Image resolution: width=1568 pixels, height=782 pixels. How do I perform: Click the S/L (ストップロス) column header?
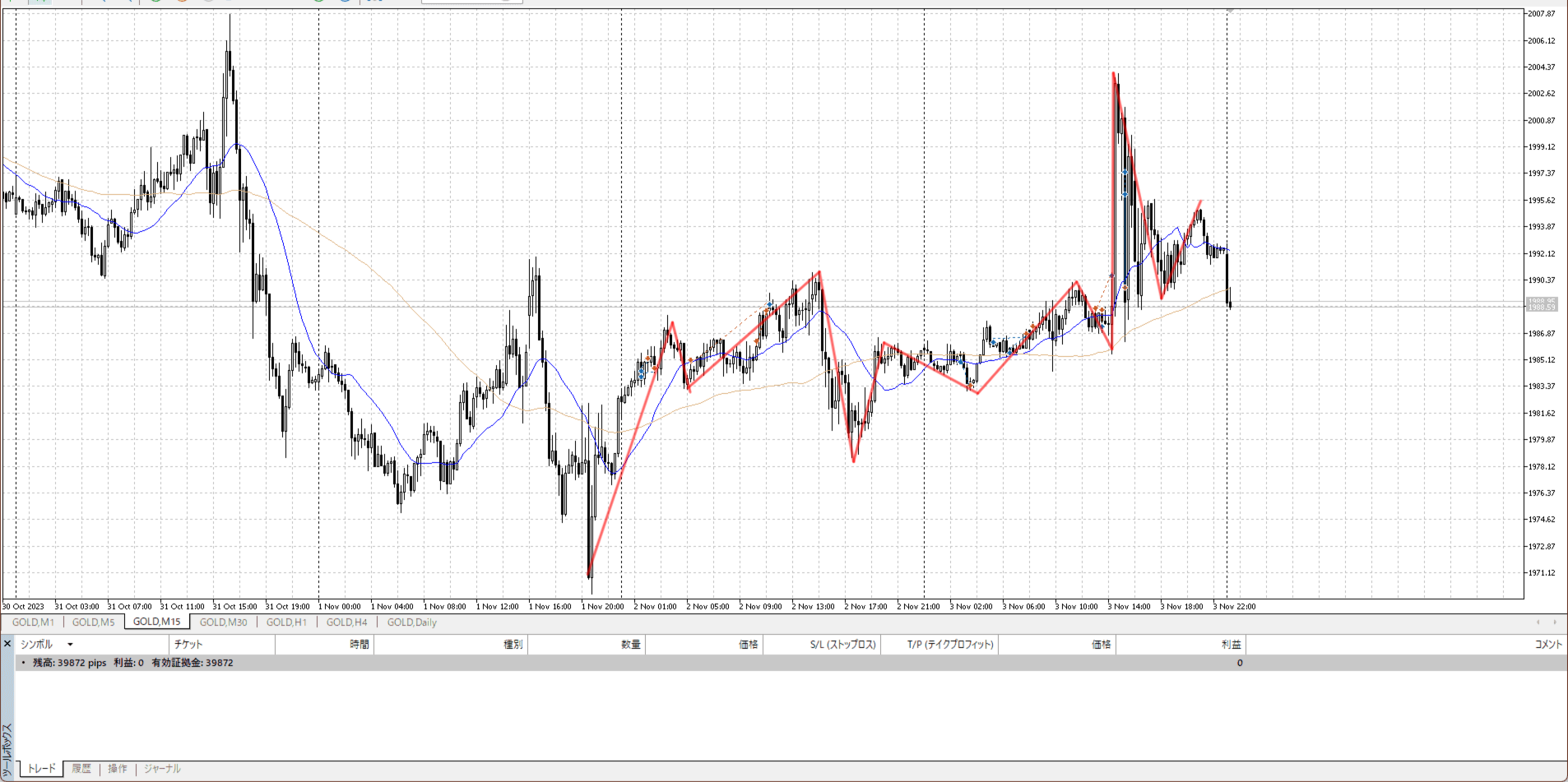(842, 645)
